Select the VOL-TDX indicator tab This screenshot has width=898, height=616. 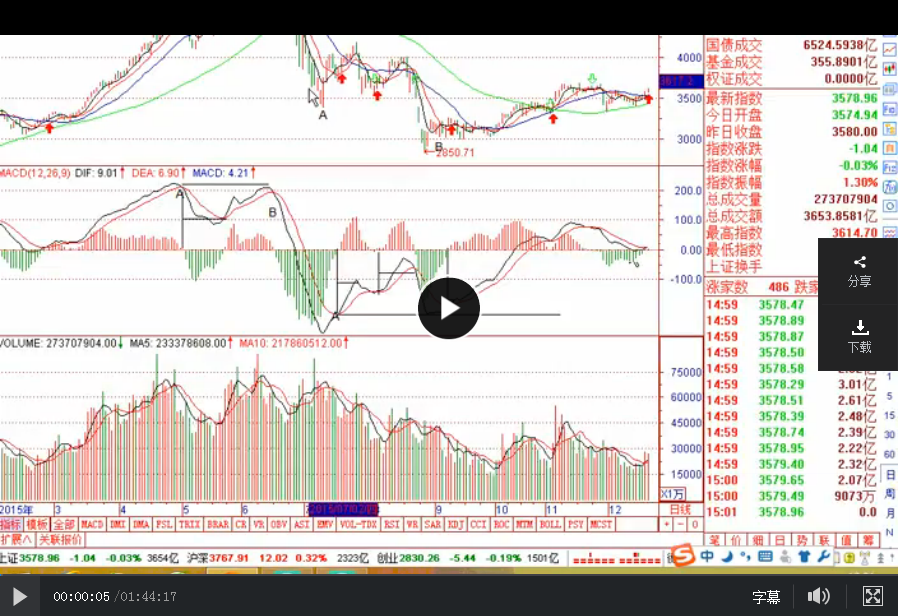359,524
